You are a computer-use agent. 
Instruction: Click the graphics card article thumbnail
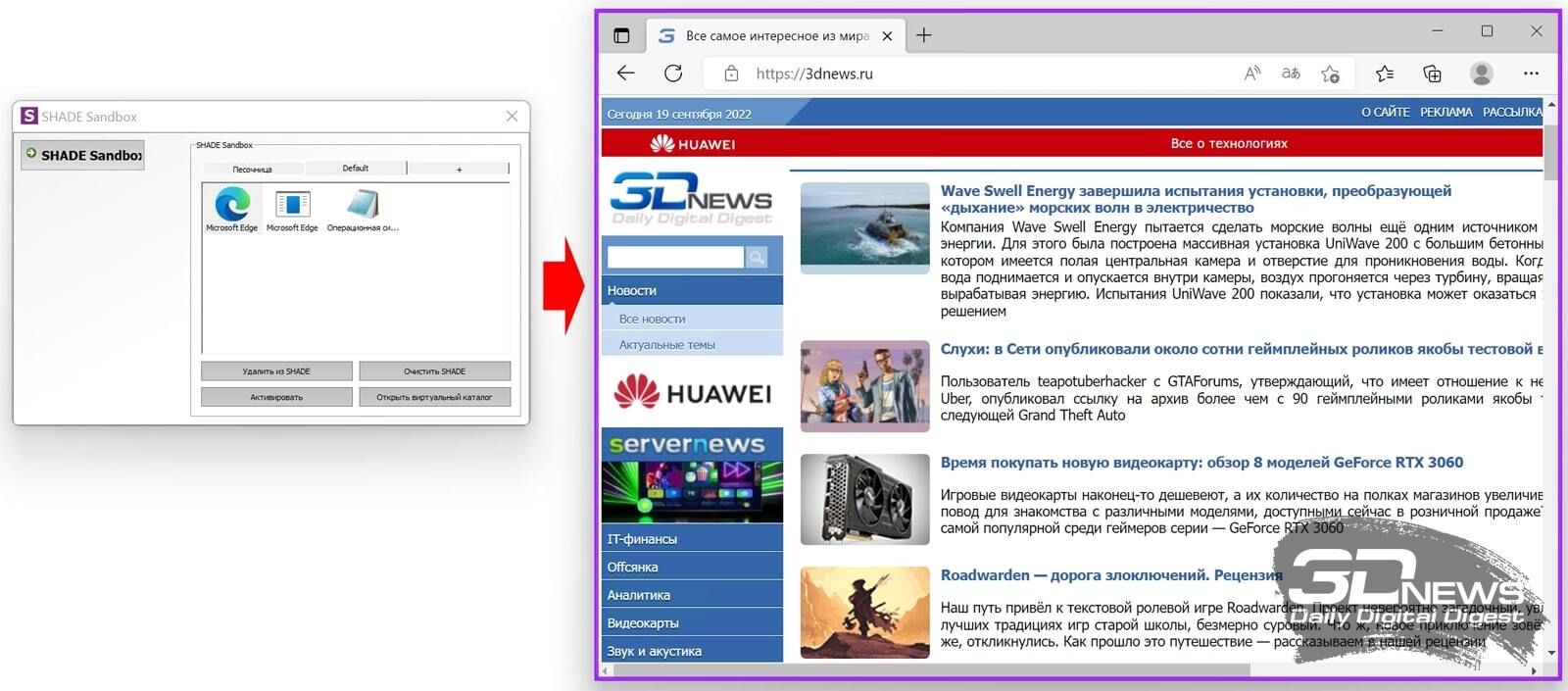(864, 499)
